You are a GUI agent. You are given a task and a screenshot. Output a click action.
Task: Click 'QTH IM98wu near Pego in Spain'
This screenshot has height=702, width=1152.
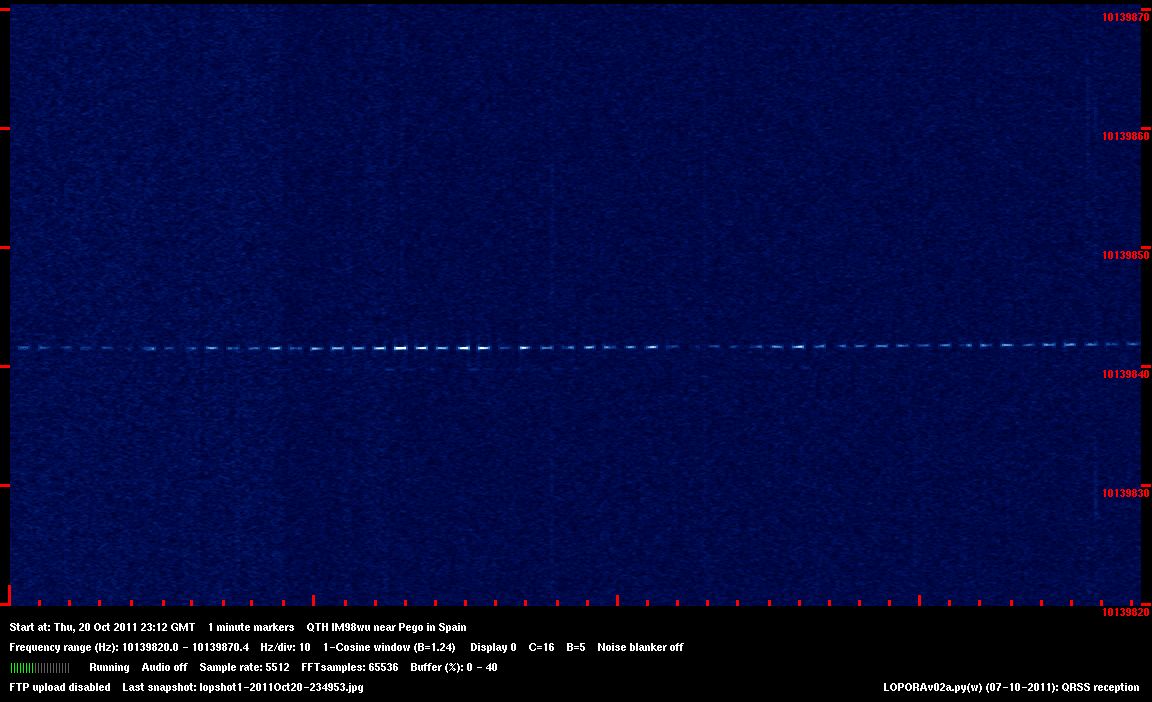click(x=386, y=627)
